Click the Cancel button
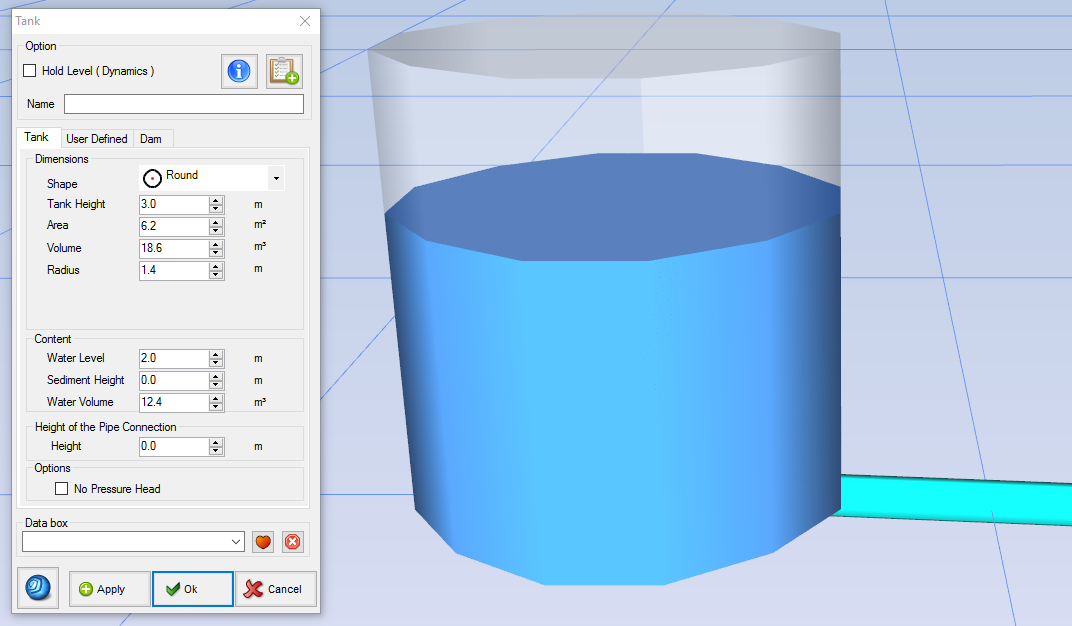The width and height of the screenshot is (1072, 626). 275,589
